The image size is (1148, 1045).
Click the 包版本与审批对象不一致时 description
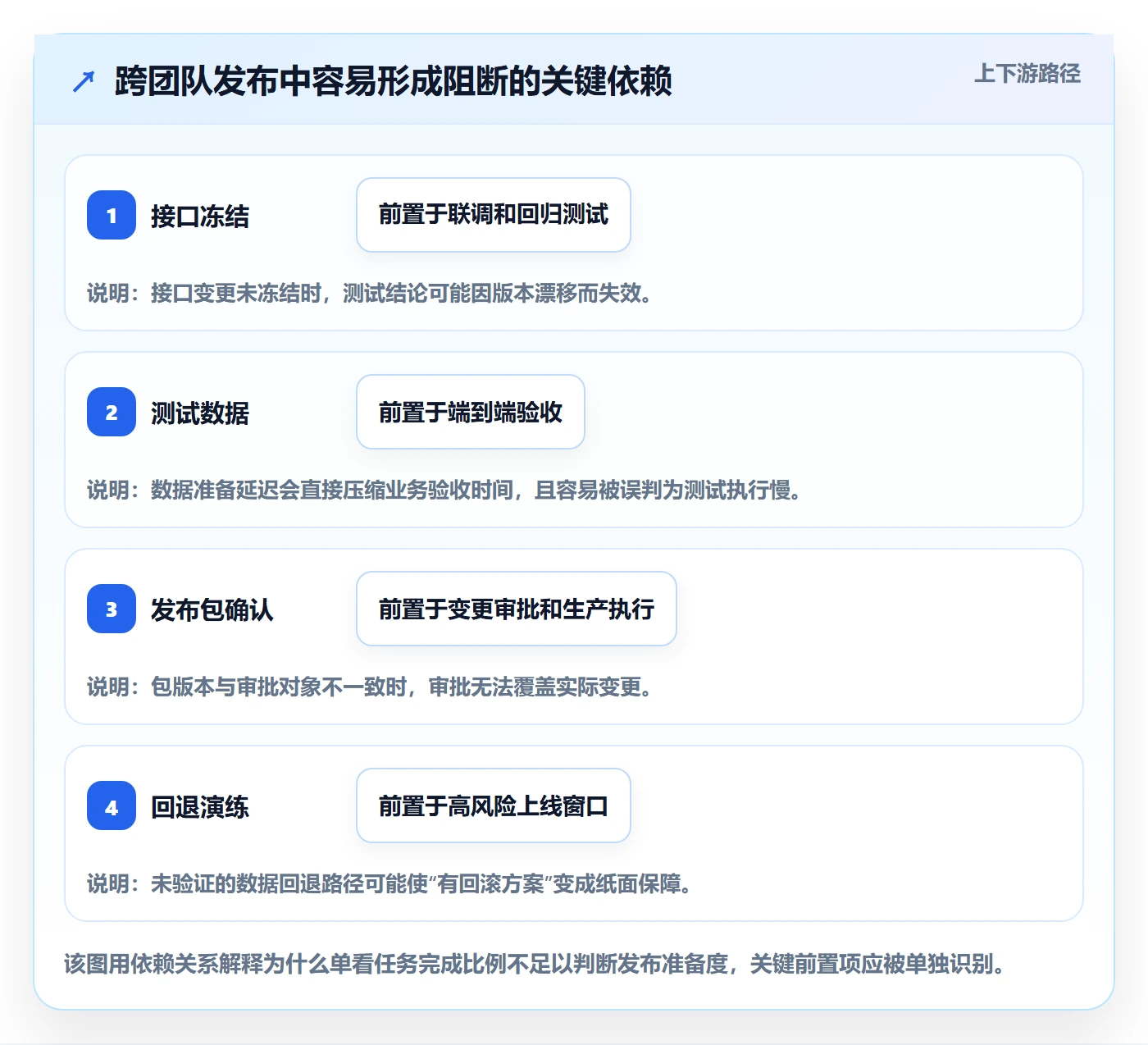click(370, 687)
